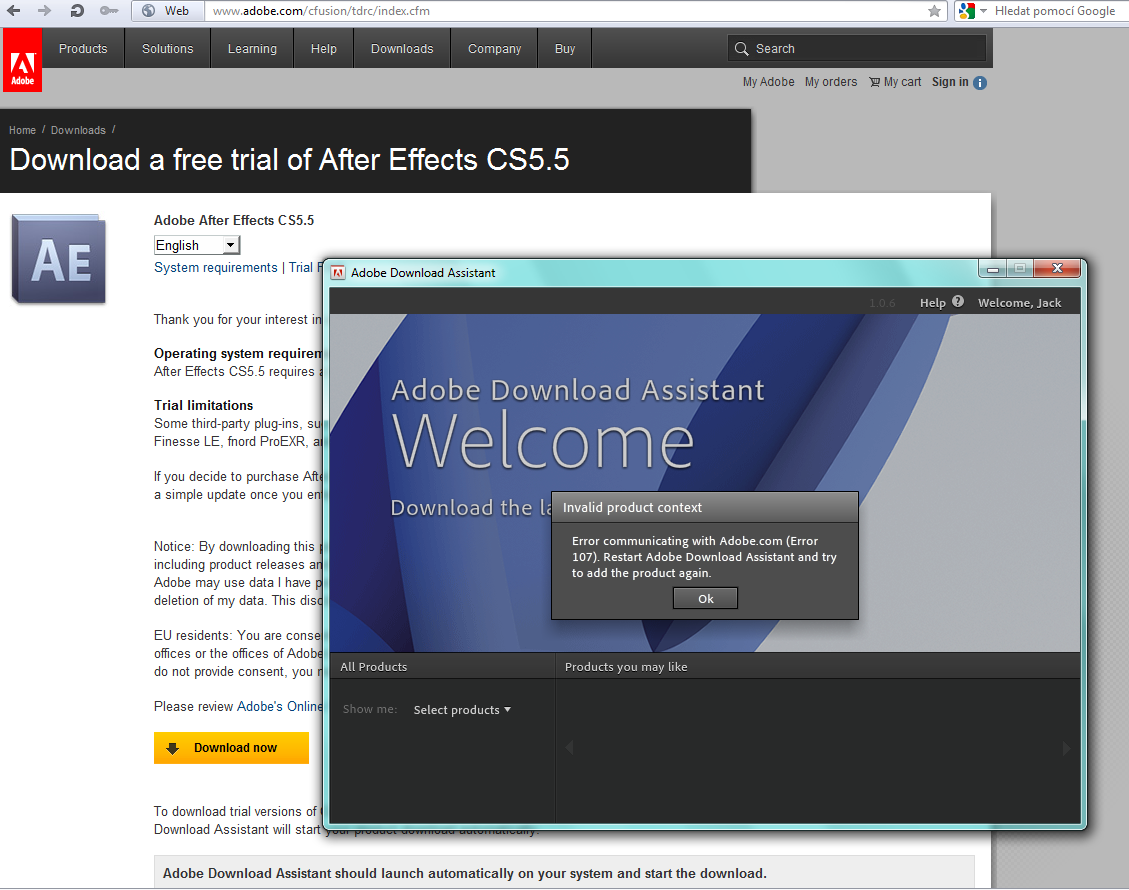The width and height of the screenshot is (1129, 890).
Task: Click the key password icon in toolbar
Action: pyautogui.click(x=109, y=11)
